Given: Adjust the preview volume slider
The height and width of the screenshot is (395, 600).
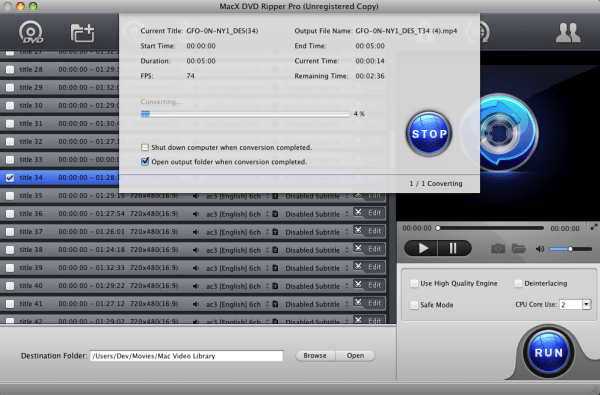Looking at the screenshot, I should 570,249.
